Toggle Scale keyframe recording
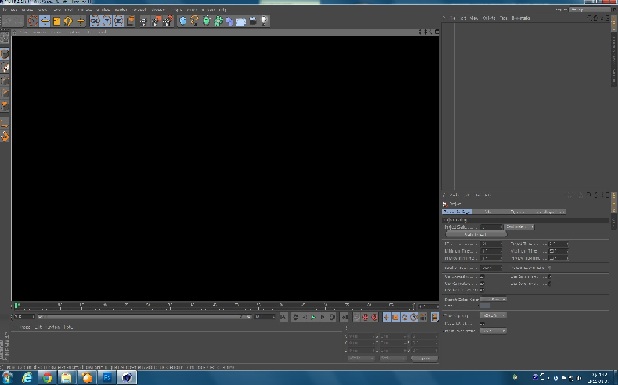This screenshot has width=618, height=385. point(396,317)
